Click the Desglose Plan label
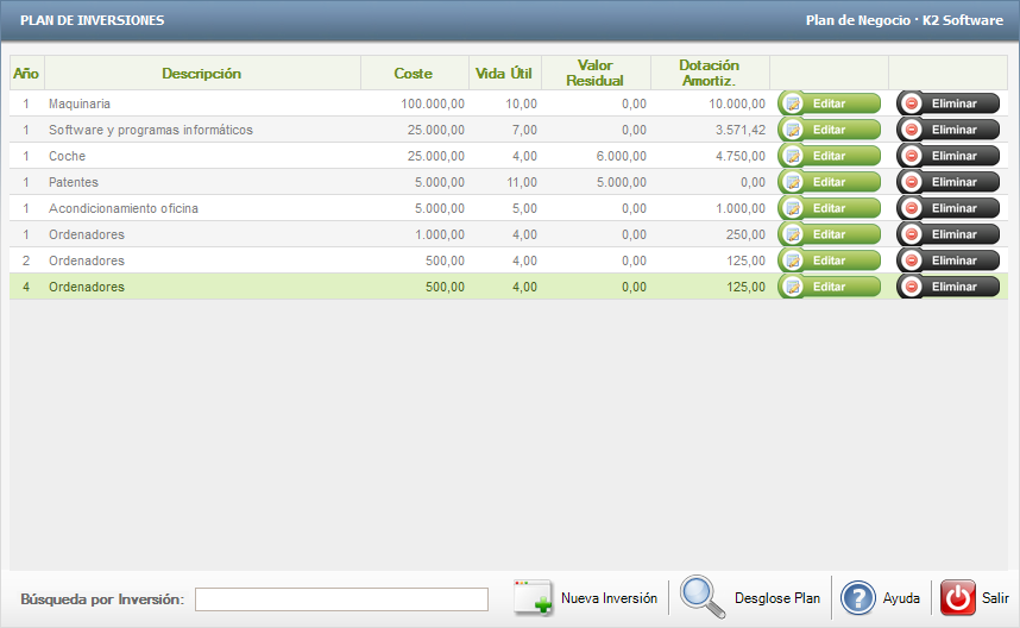The height and width of the screenshot is (628, 1020). pos(777,598)
